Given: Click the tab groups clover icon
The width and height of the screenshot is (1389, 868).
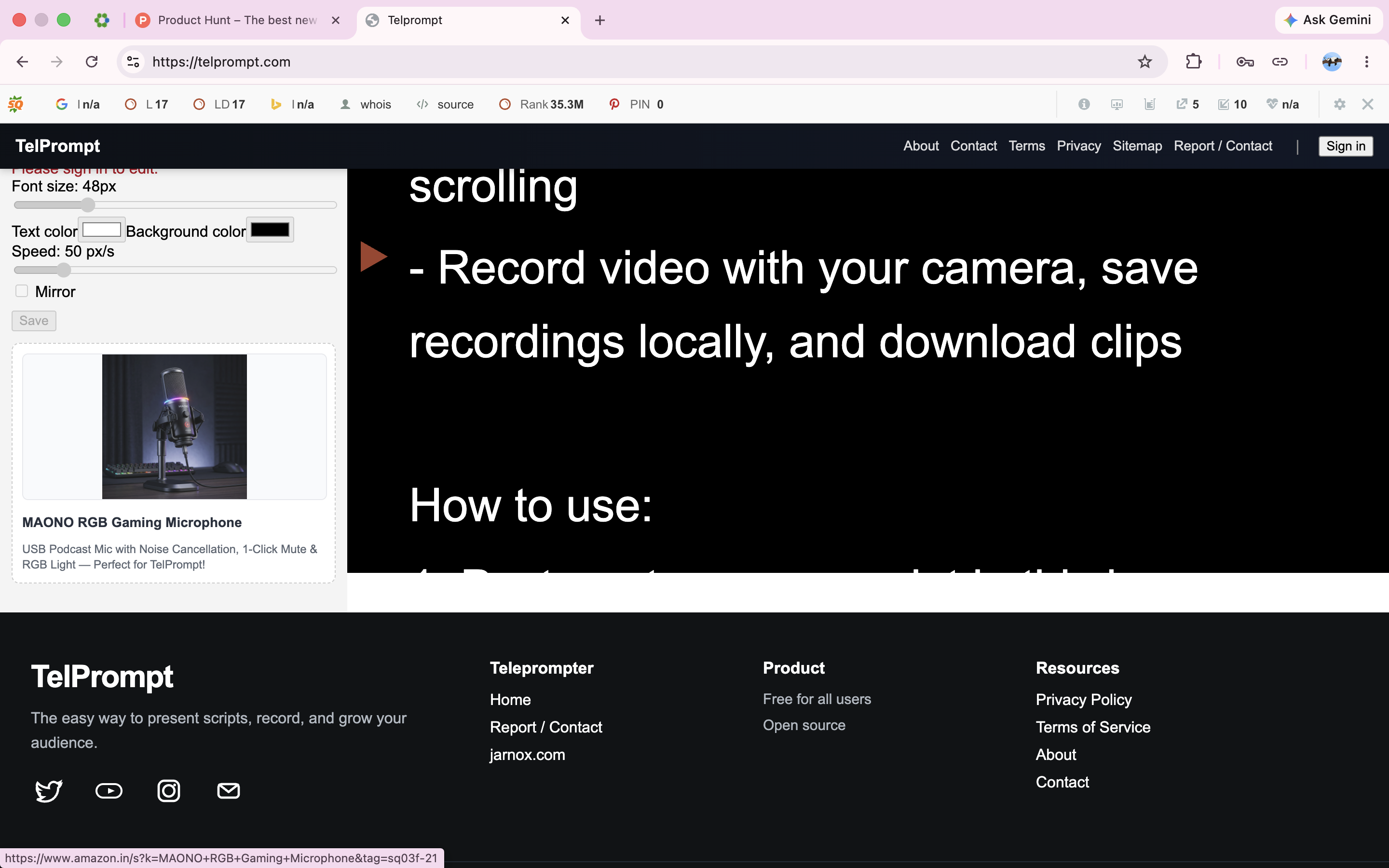Looking at the screenshot, I should click(x=102, y=20).
